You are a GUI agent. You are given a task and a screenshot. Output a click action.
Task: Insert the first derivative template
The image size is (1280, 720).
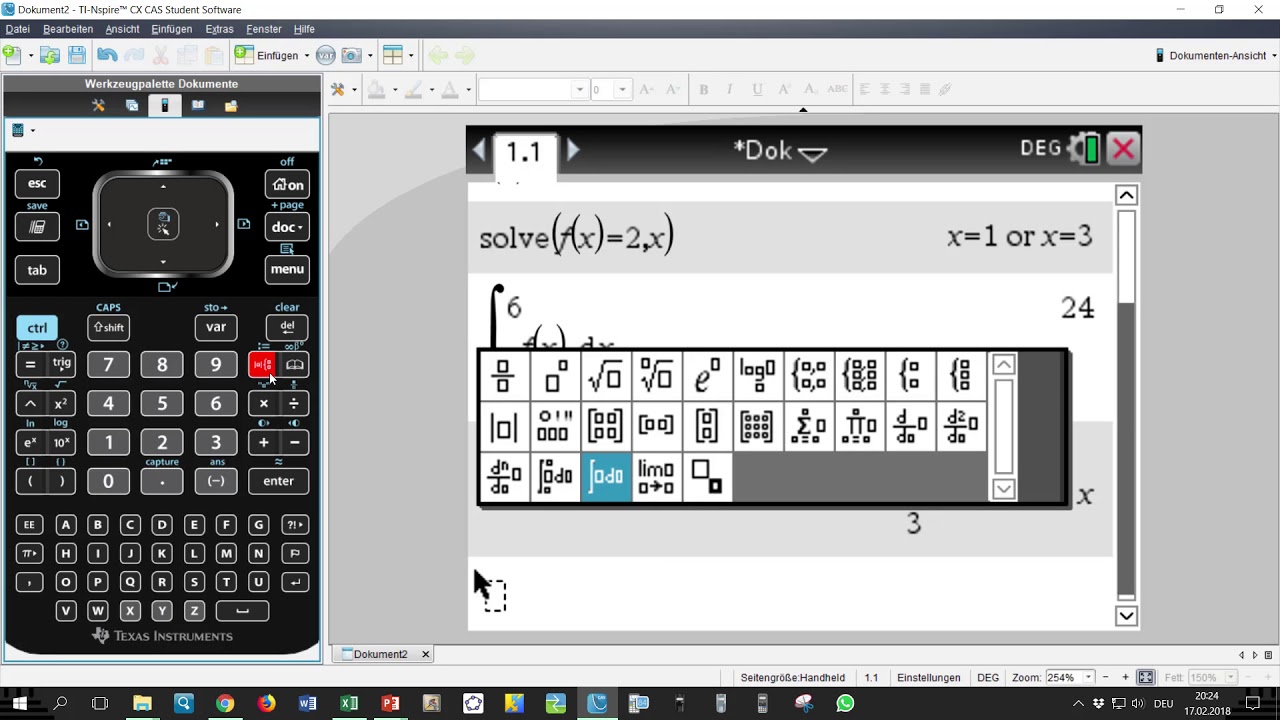click(x=911, y=426)
